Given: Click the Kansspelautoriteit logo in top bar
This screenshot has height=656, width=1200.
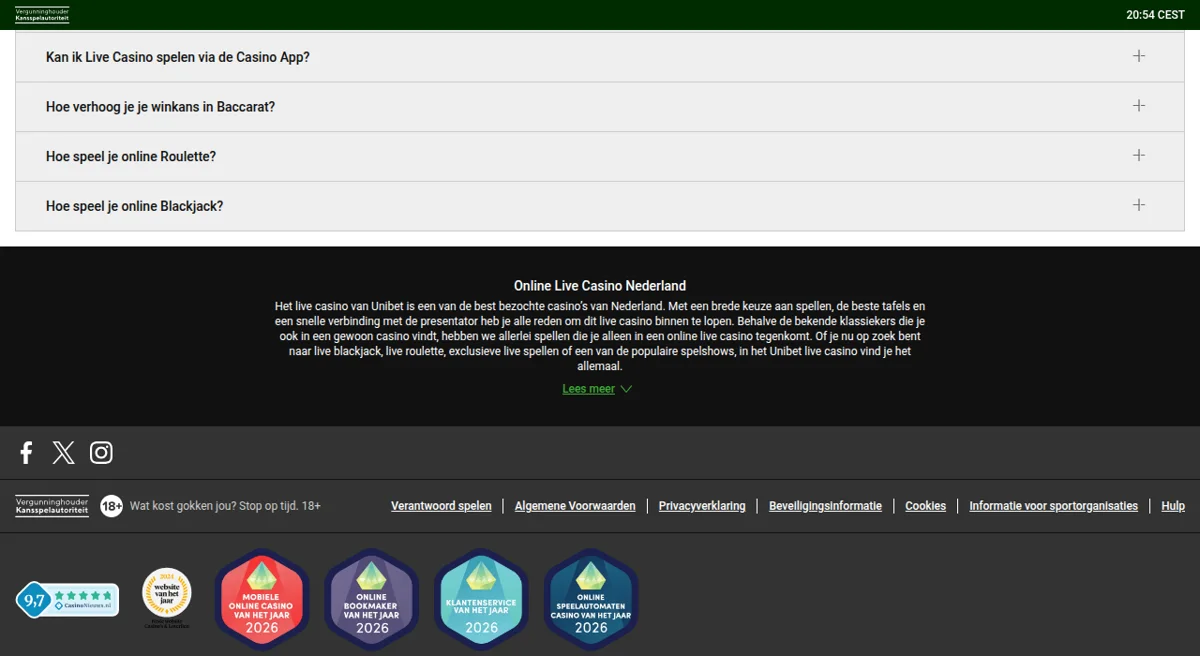Looking at the screenshot, I should coord(42,15).
